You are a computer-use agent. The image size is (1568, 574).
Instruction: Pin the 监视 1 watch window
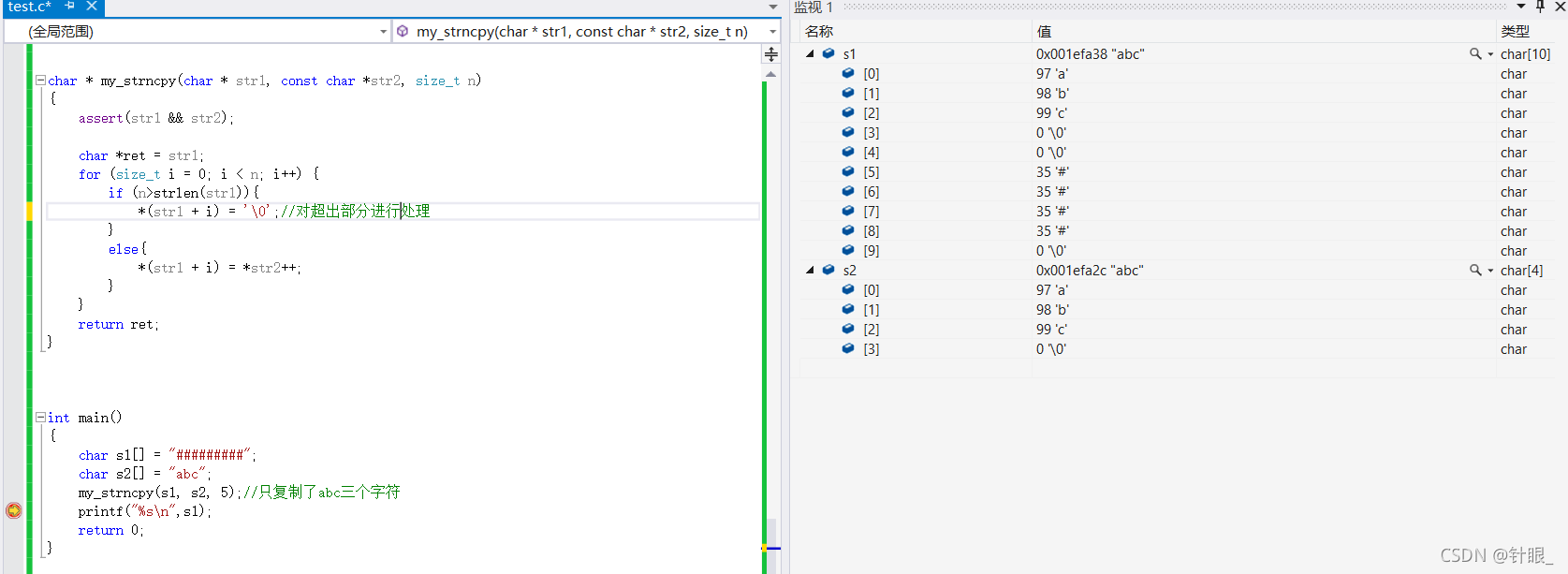[1541, 7]
